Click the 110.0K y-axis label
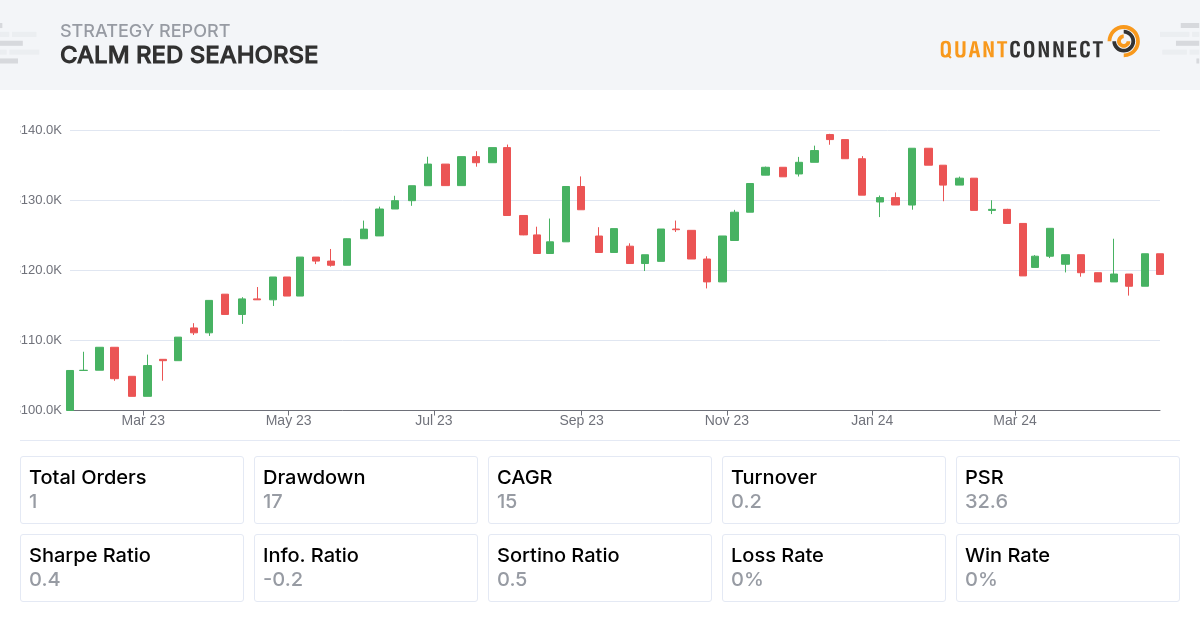Screen dimensions: 1200x632 (x=41, y=340)
